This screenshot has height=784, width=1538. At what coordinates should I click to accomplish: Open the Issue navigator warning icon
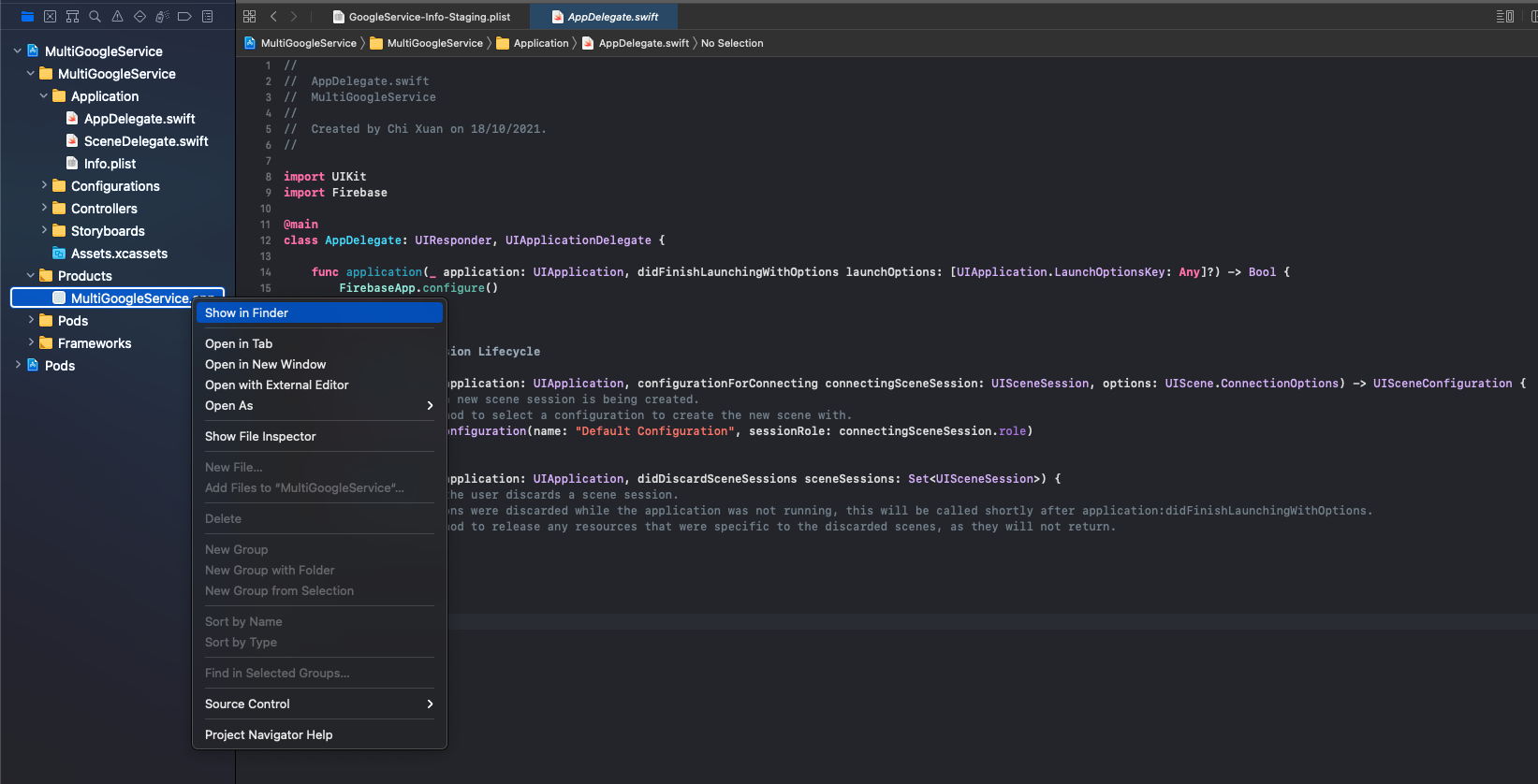coord(117,16)
